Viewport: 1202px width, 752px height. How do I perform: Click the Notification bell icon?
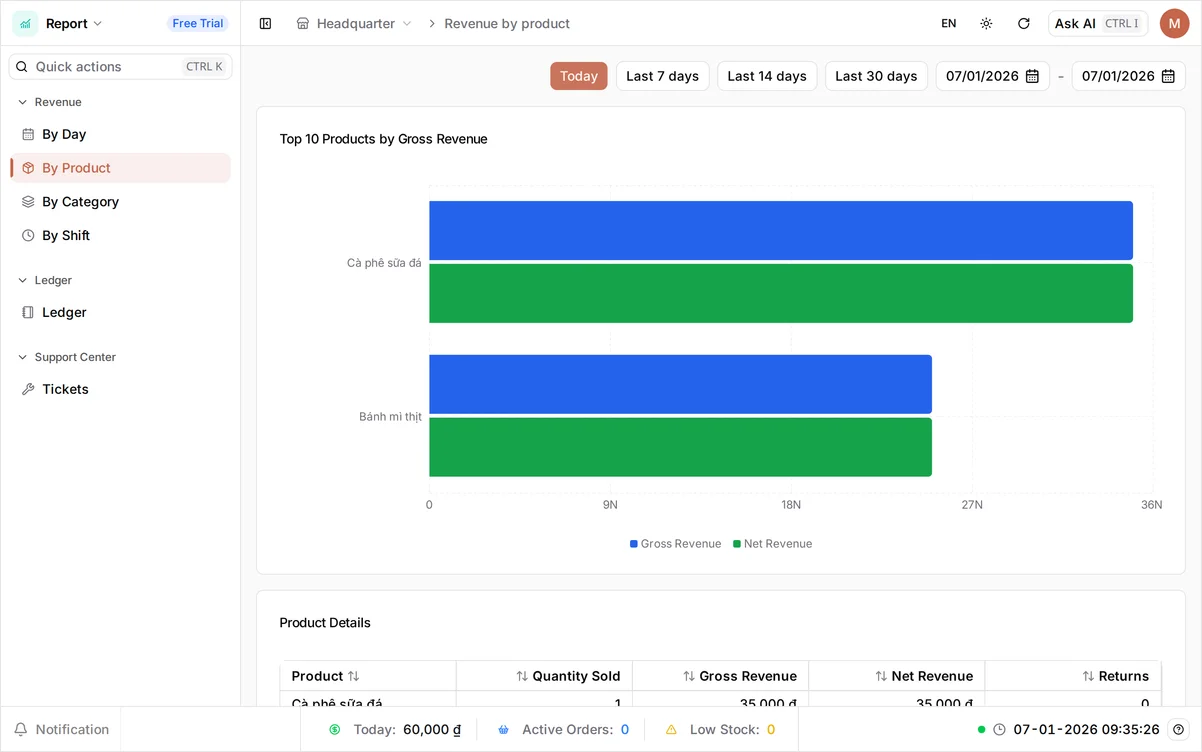coord(20,730)
